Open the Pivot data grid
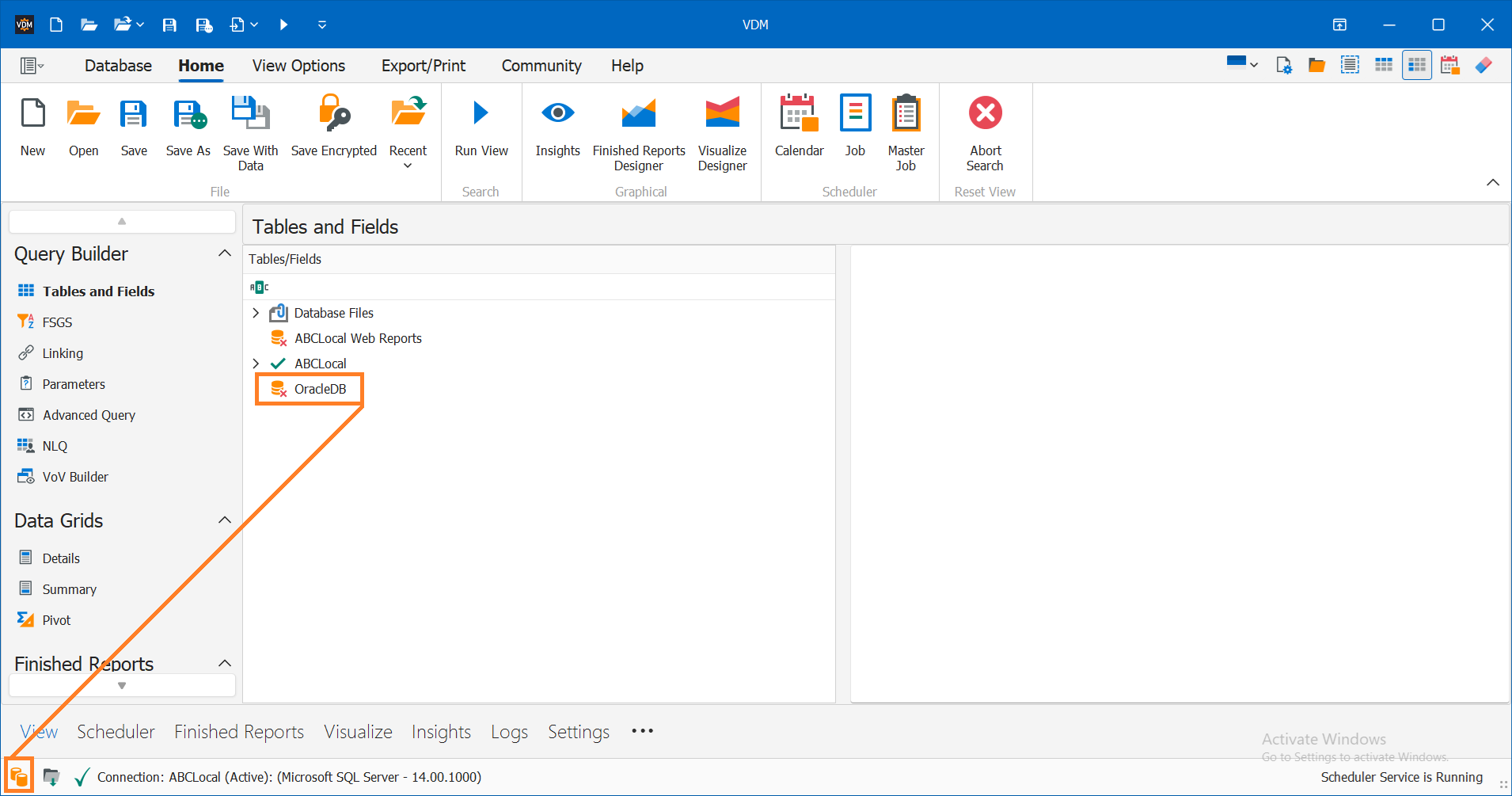The image size is (1512, 796). pos(44,619)
